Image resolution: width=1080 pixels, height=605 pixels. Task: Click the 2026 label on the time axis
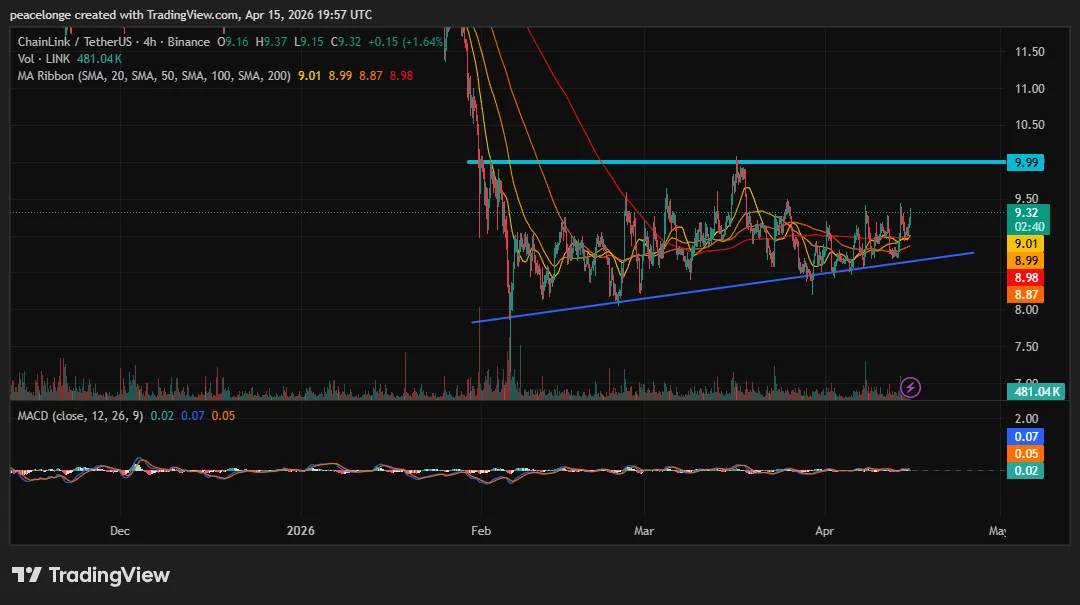pos(301,531)
